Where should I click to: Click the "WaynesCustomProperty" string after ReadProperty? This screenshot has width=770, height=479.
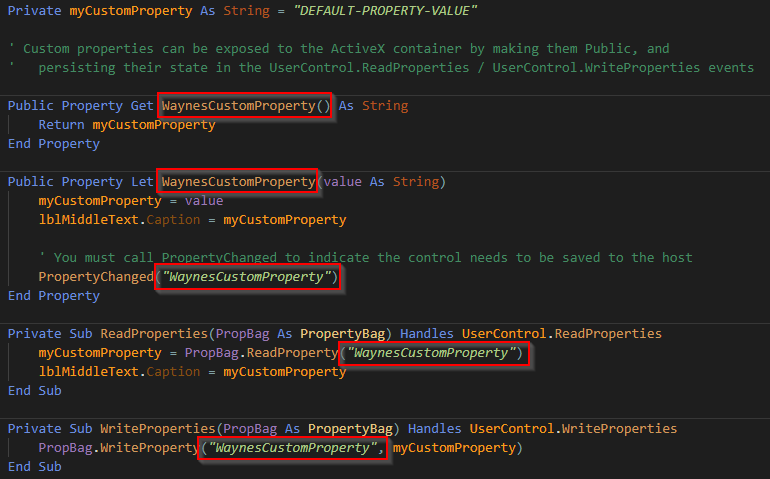[431, 353]
